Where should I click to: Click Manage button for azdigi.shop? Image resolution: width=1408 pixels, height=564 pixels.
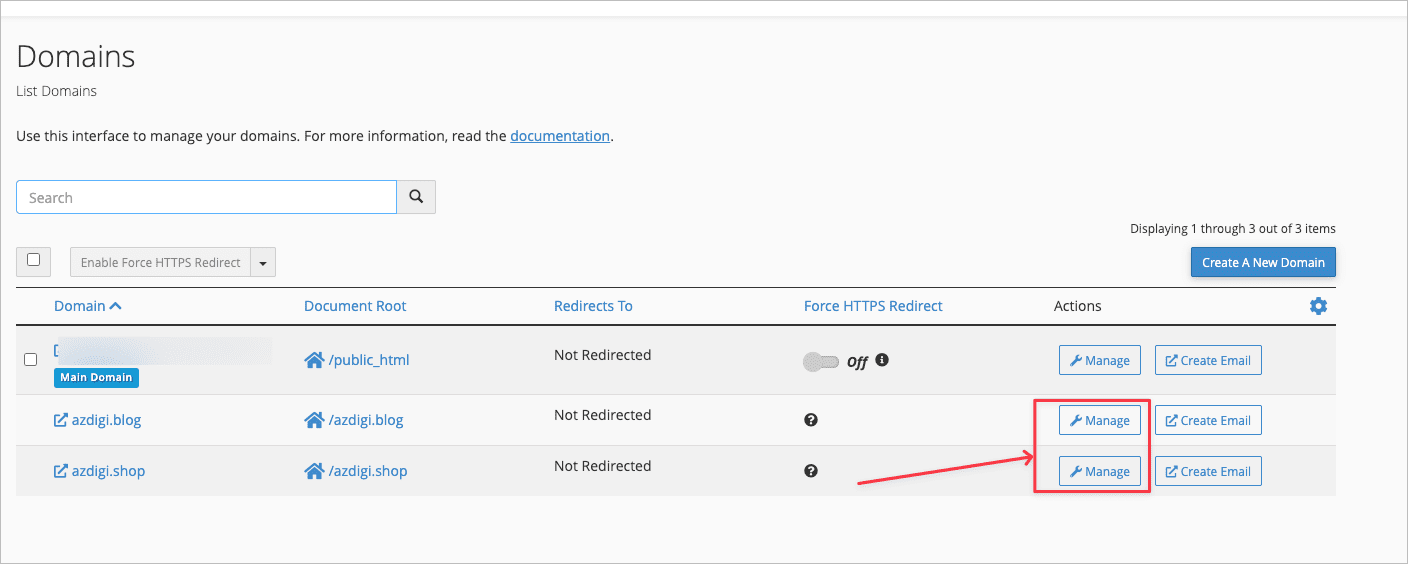(1099, 472)
